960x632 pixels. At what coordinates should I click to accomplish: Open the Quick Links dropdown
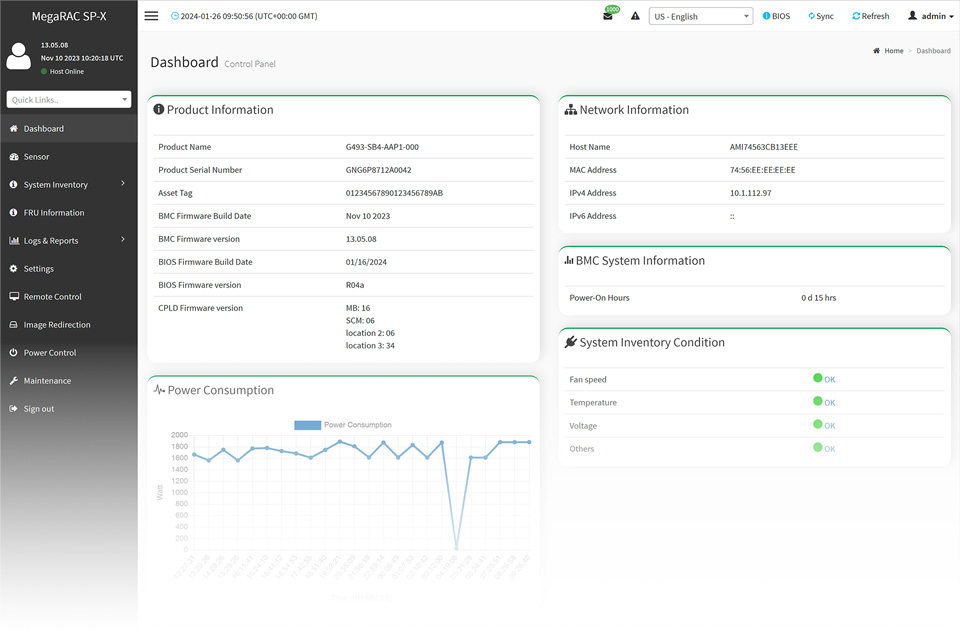[x=69, y=99]
